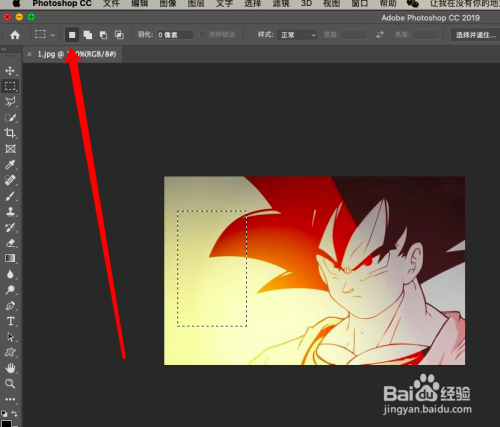Screen dimensions: 500x427
Task: Select the Frame tool
Action: 10,149
